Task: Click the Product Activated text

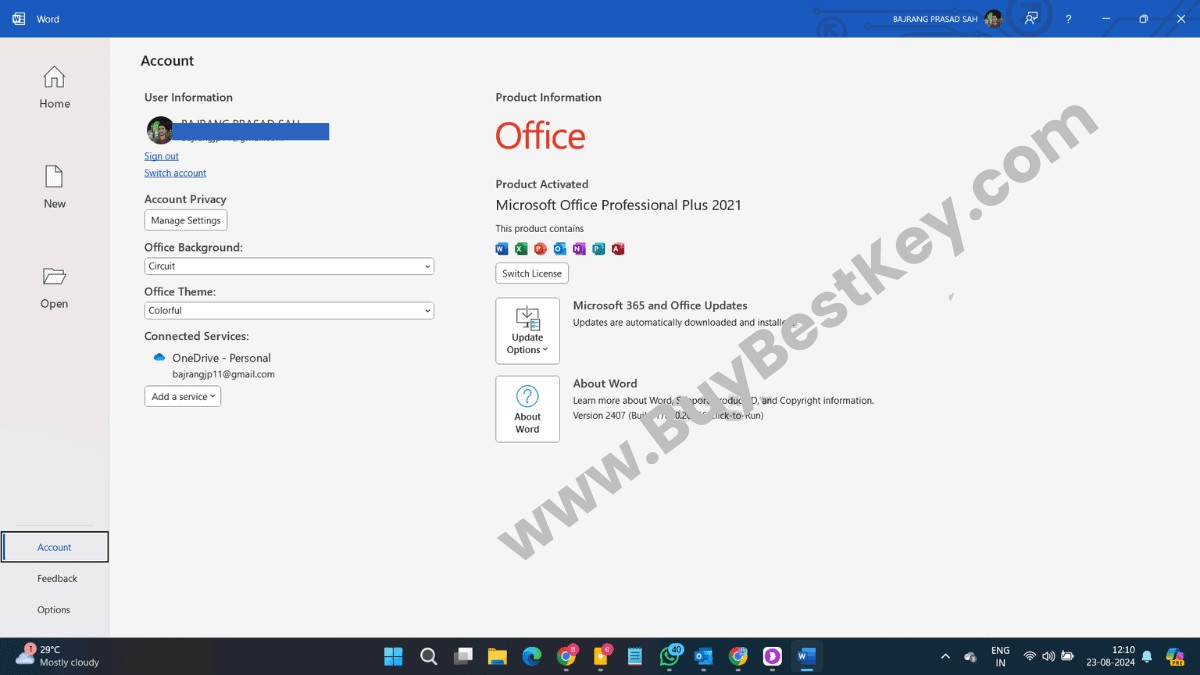Action: (x=542, y=184)
